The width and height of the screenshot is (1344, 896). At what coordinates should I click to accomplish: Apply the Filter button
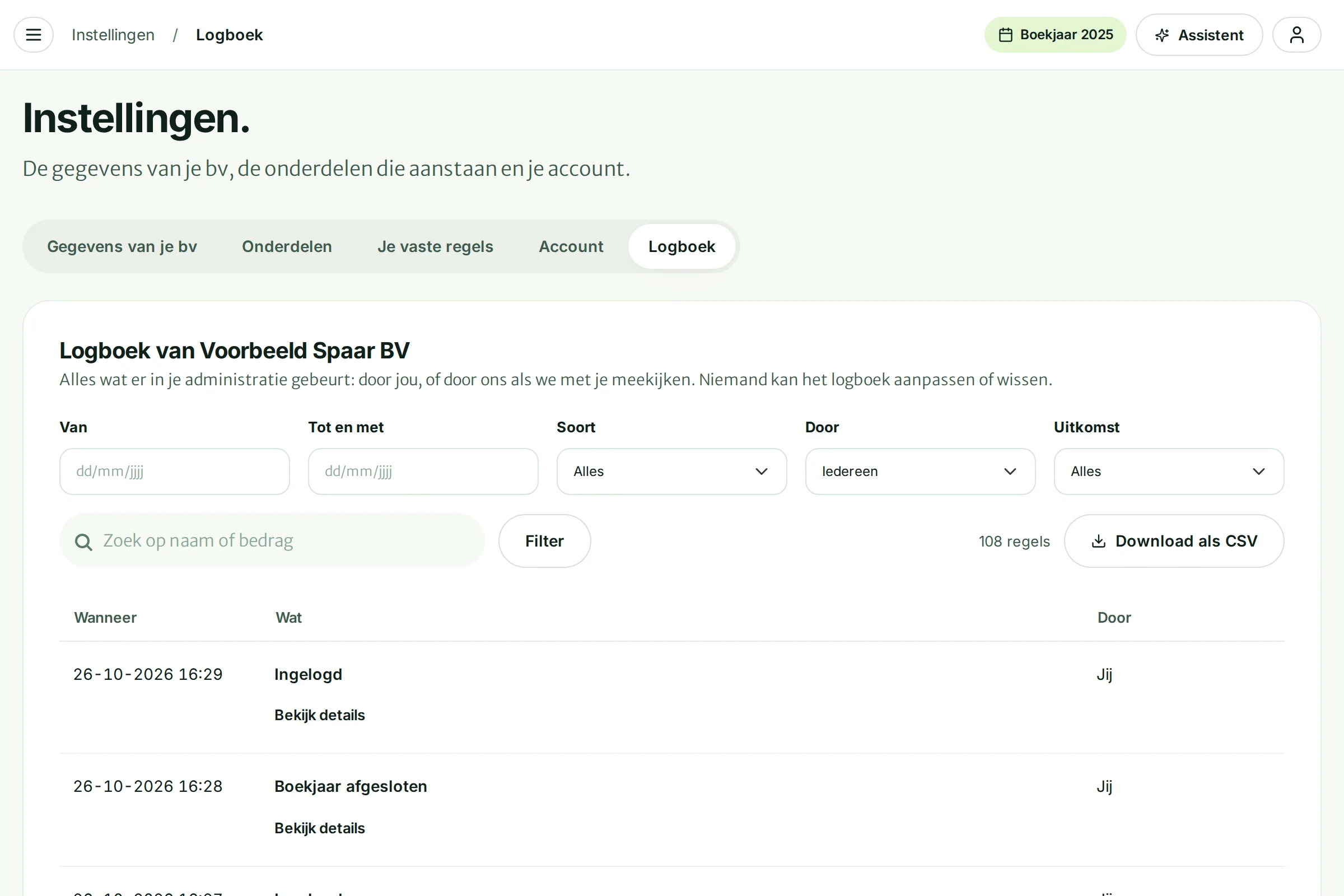(x=544, y=541)
